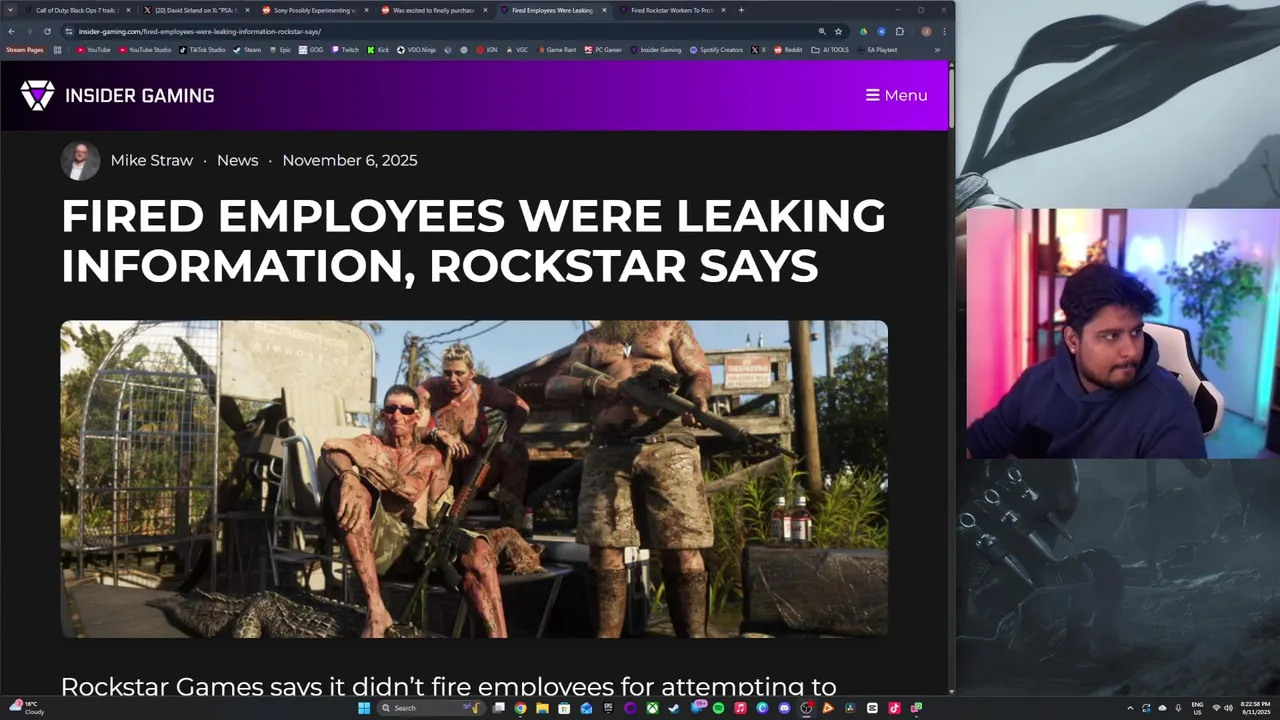1280x720 pixels.
Task: Open the microphone tray icon
Action: point(1178,708)
